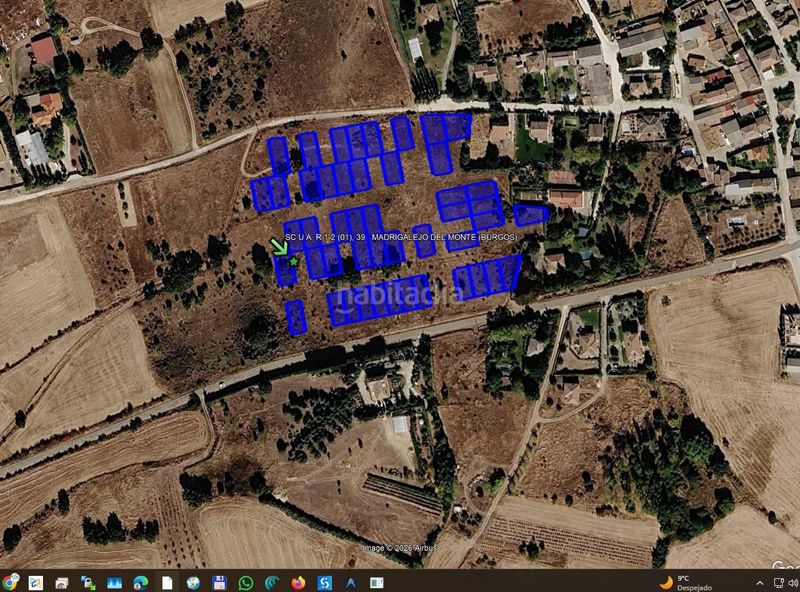800x592 pixels.
Task: Open the volume speaker tray icon
Action: (x=794, y=583)
